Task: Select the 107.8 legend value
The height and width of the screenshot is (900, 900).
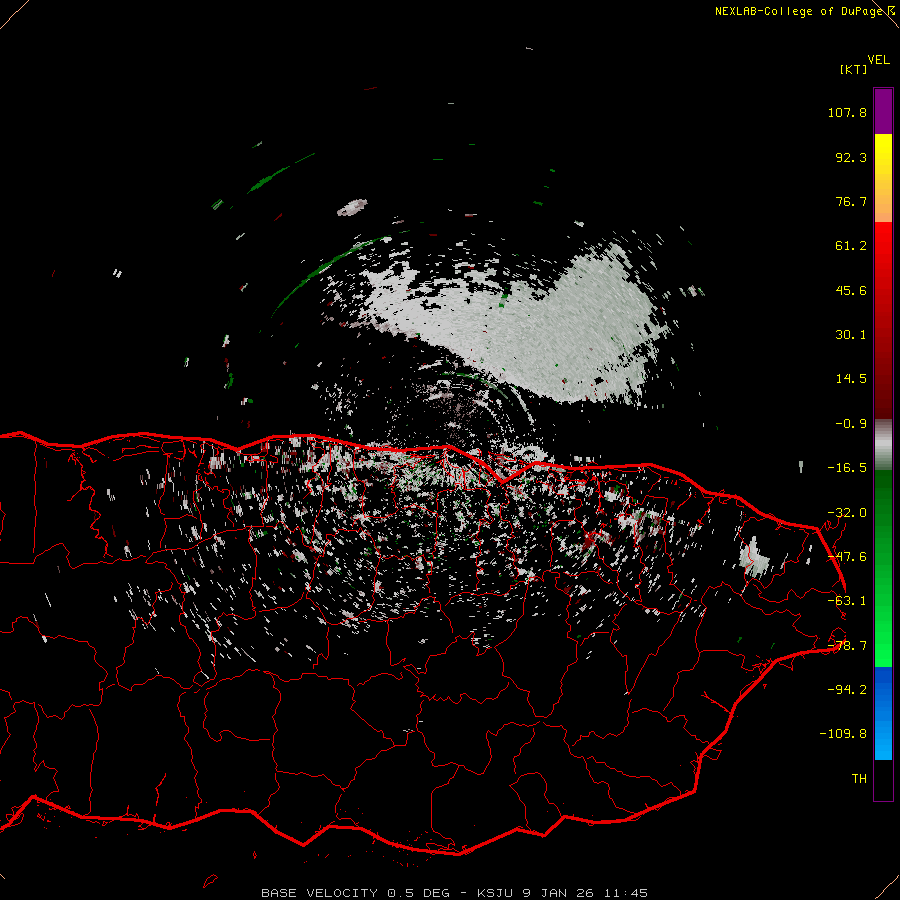Action: (847, 112)
